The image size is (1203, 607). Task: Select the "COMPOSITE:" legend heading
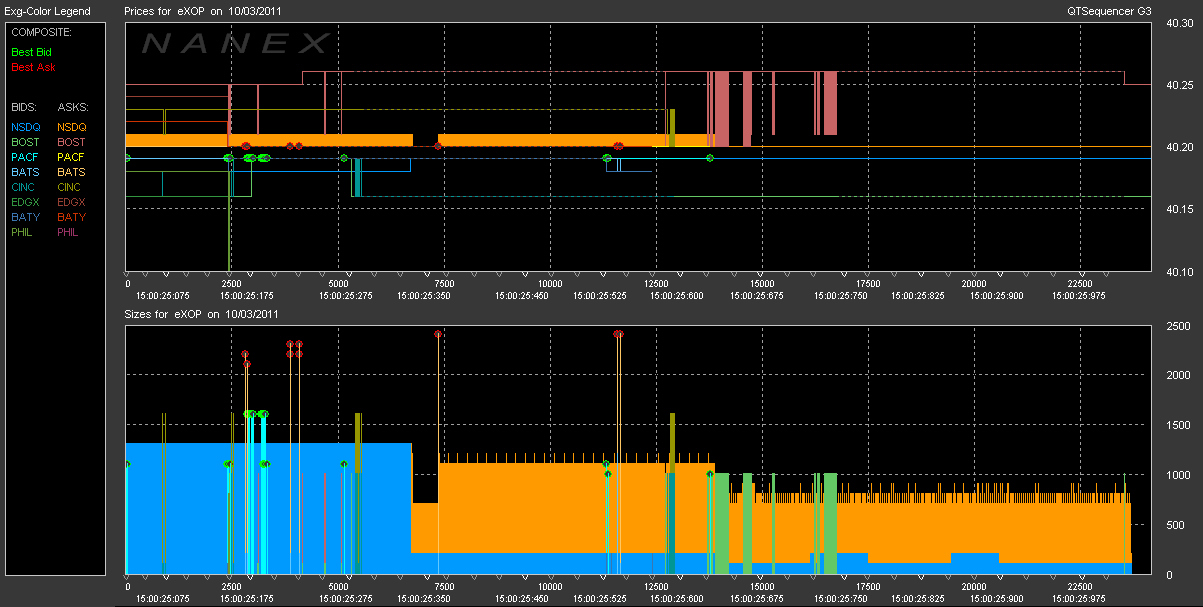[x=40, y=32]
